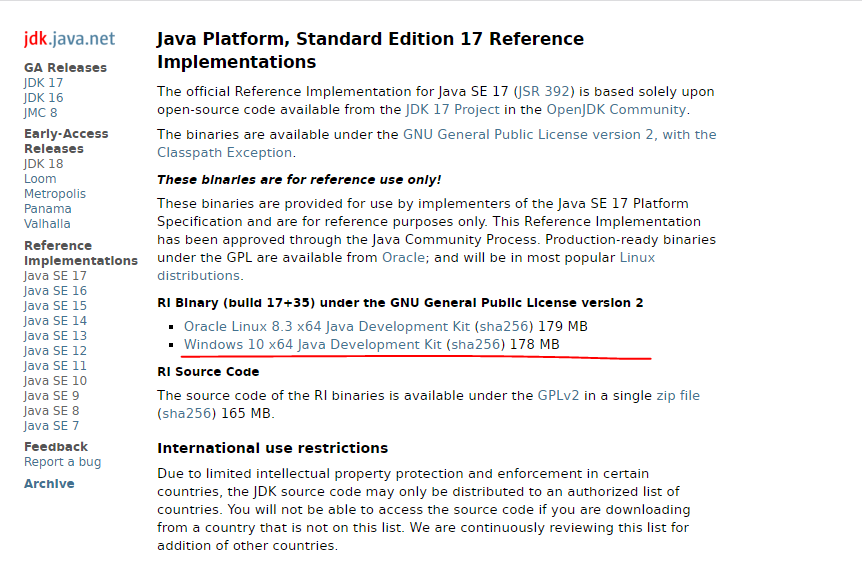Click the '179 MB' file size text
Screen dimensions: 862x584
(563, 327)
